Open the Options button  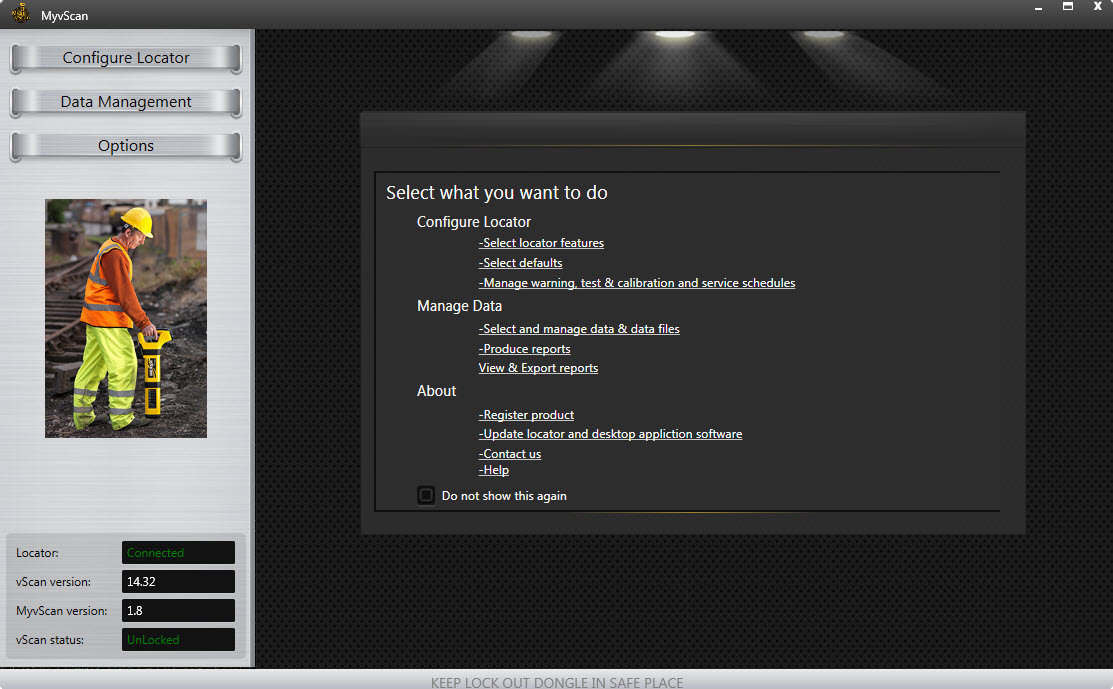tap(126, 146)
